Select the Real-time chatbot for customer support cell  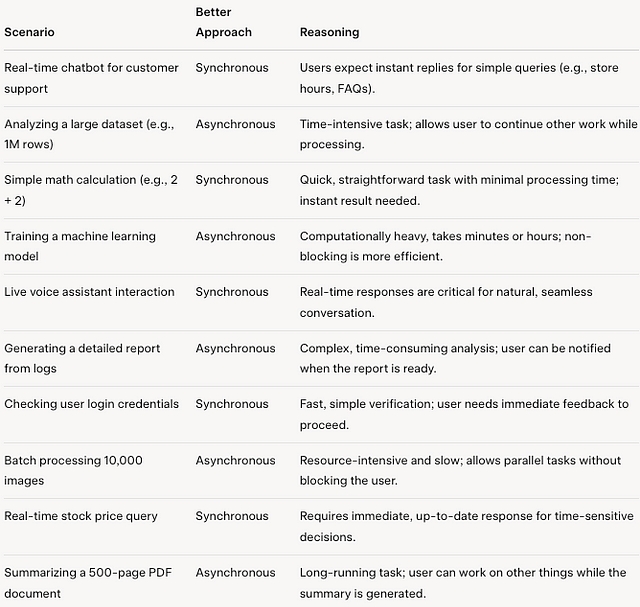pos(91,78)
